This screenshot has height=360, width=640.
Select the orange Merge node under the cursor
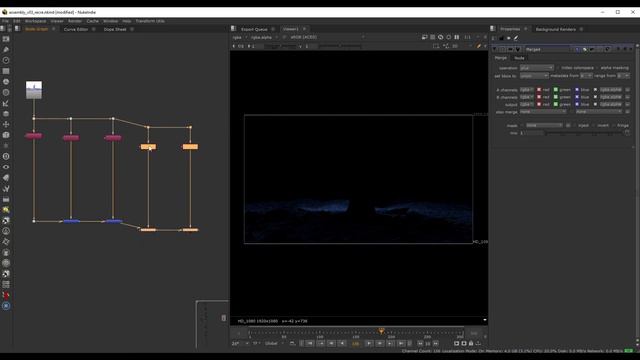point(148,147)
